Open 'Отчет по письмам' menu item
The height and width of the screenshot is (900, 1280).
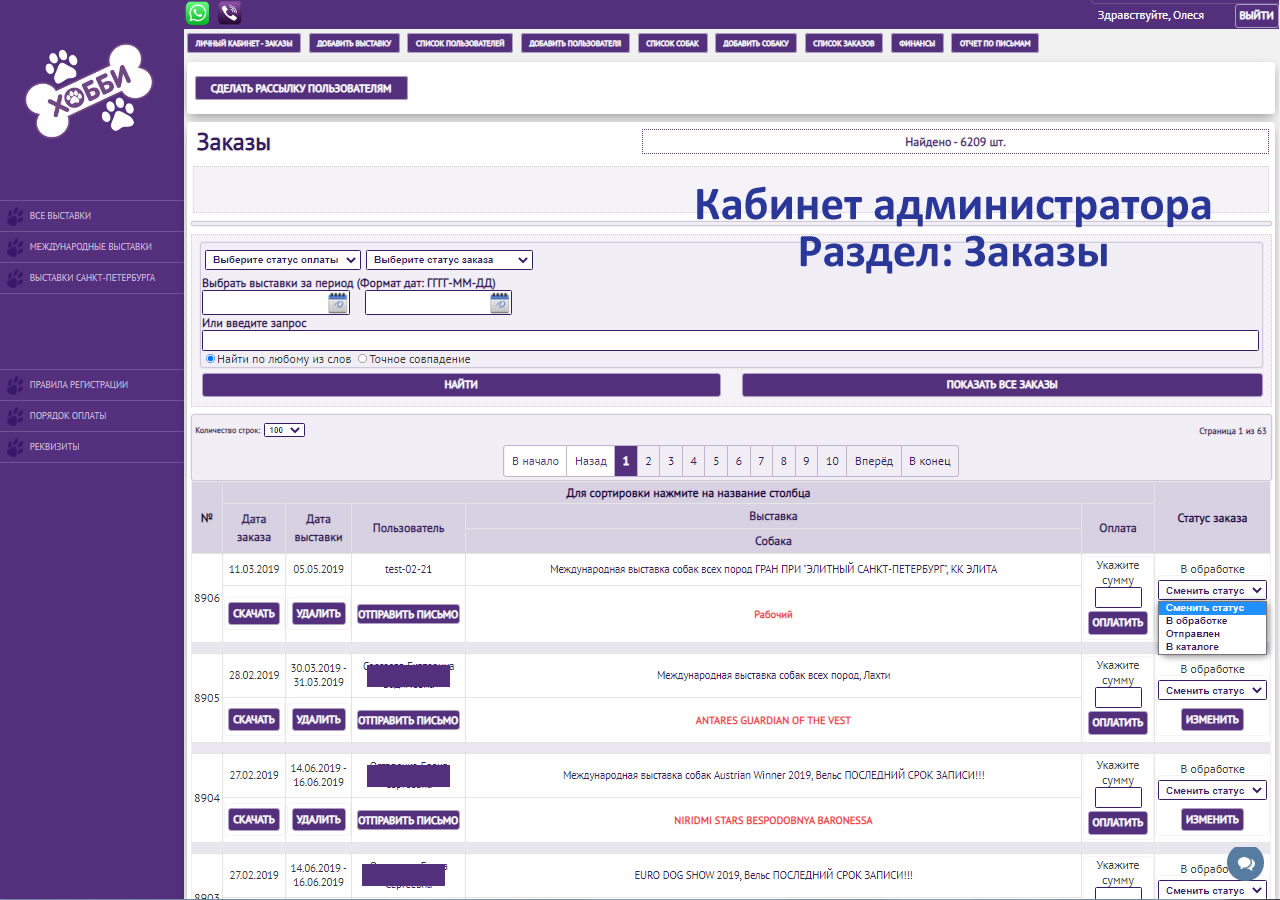[994, 43]
